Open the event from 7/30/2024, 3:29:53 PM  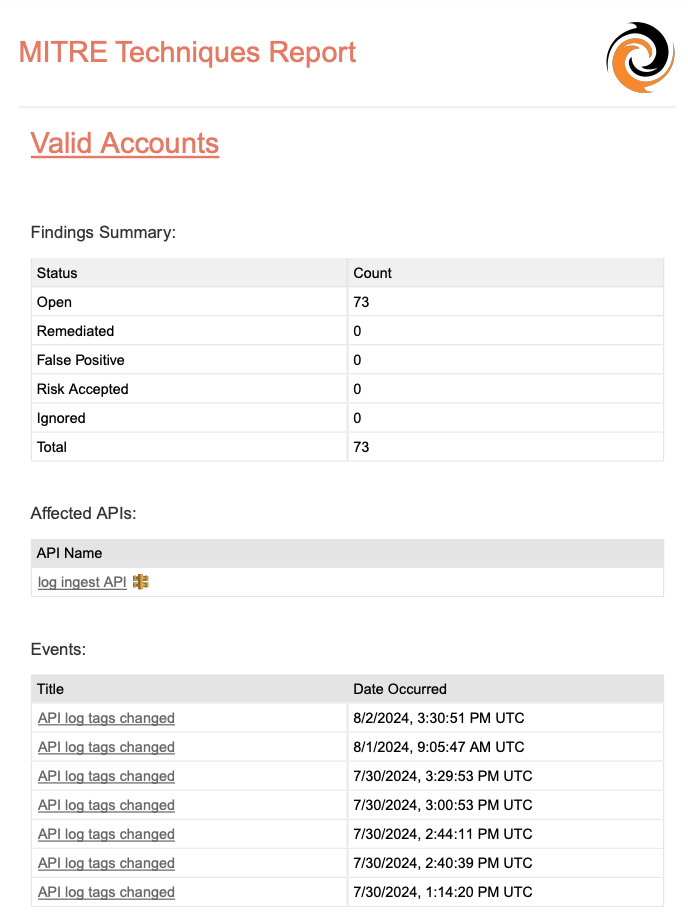click(106, 776)
